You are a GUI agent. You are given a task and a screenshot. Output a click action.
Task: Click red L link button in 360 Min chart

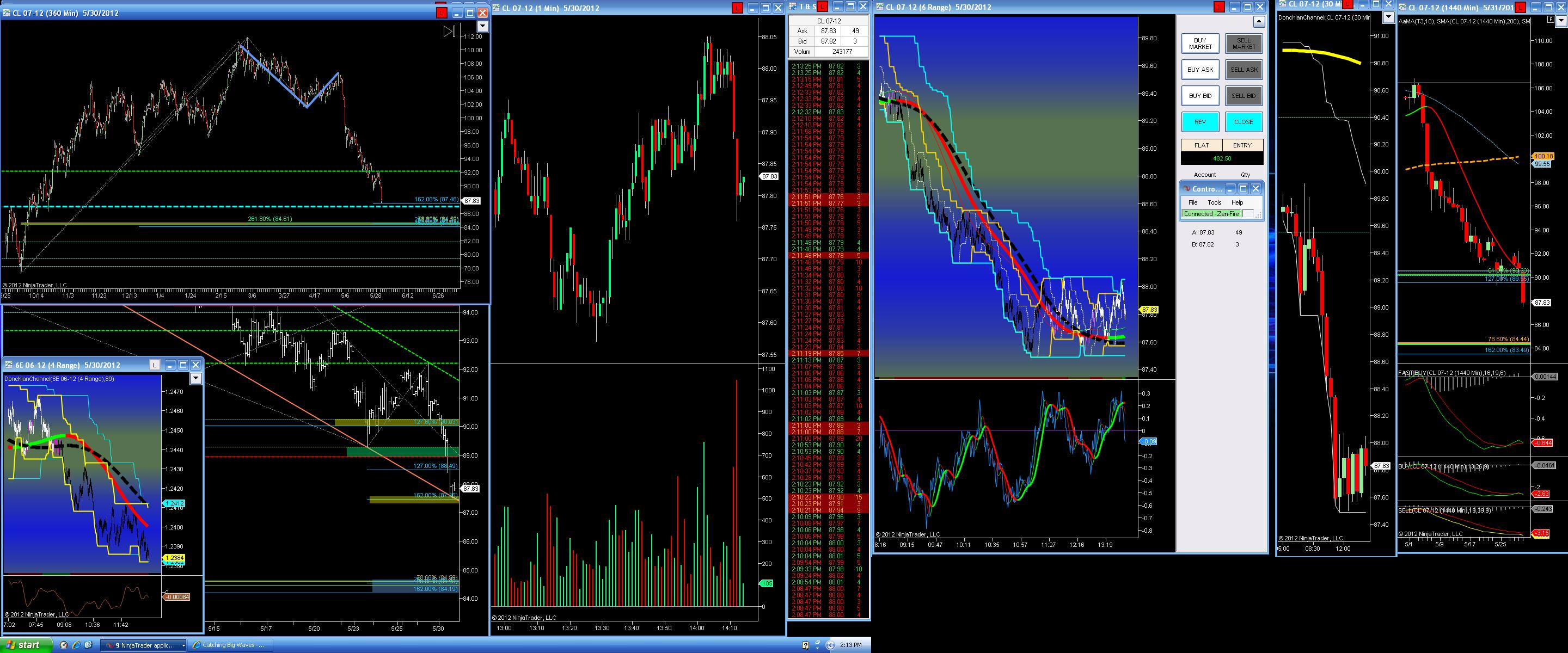pyautogui.click(x=442, y=13)
